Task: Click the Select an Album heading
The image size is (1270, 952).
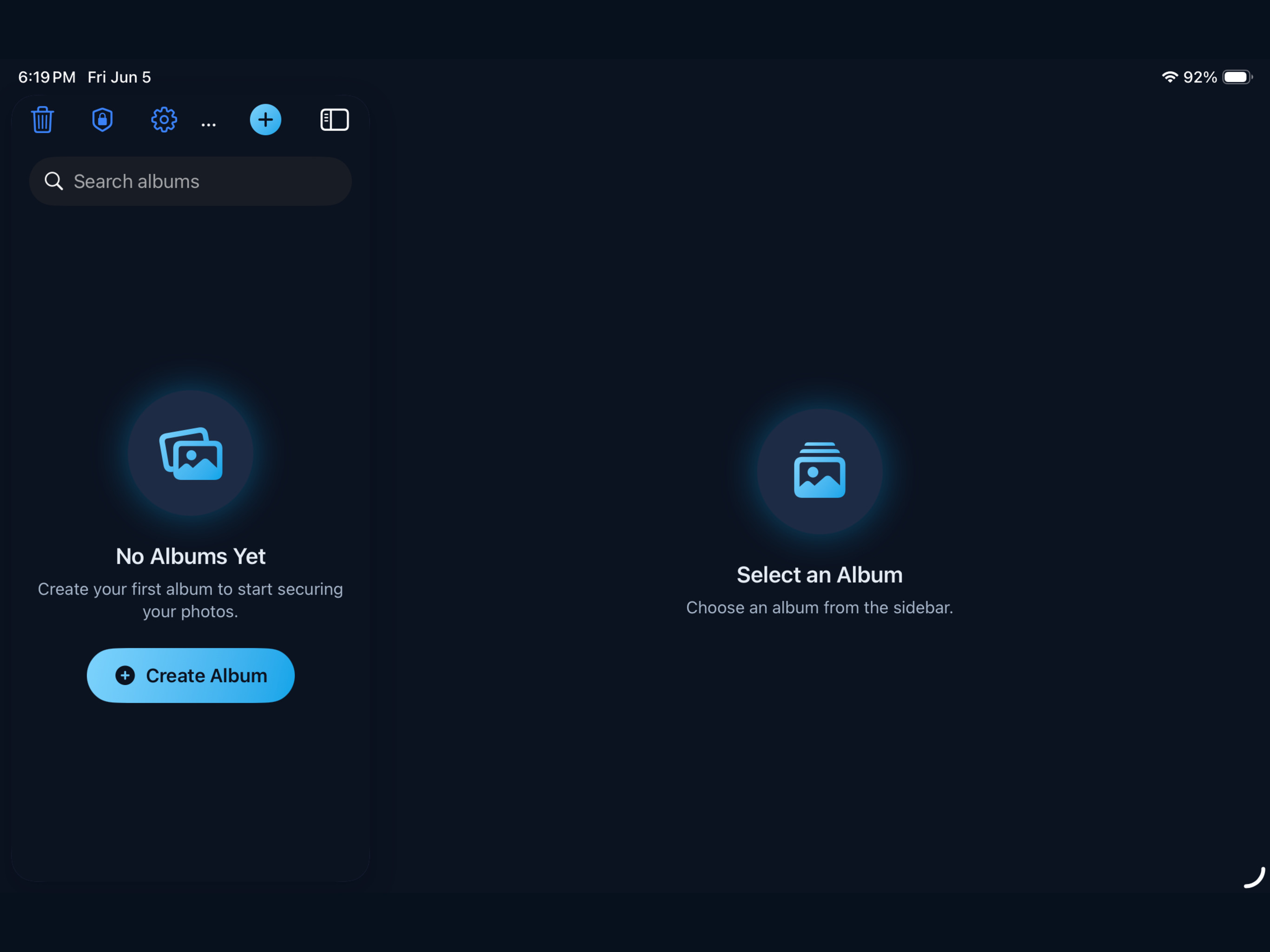Action: click(x=819, y=575)
